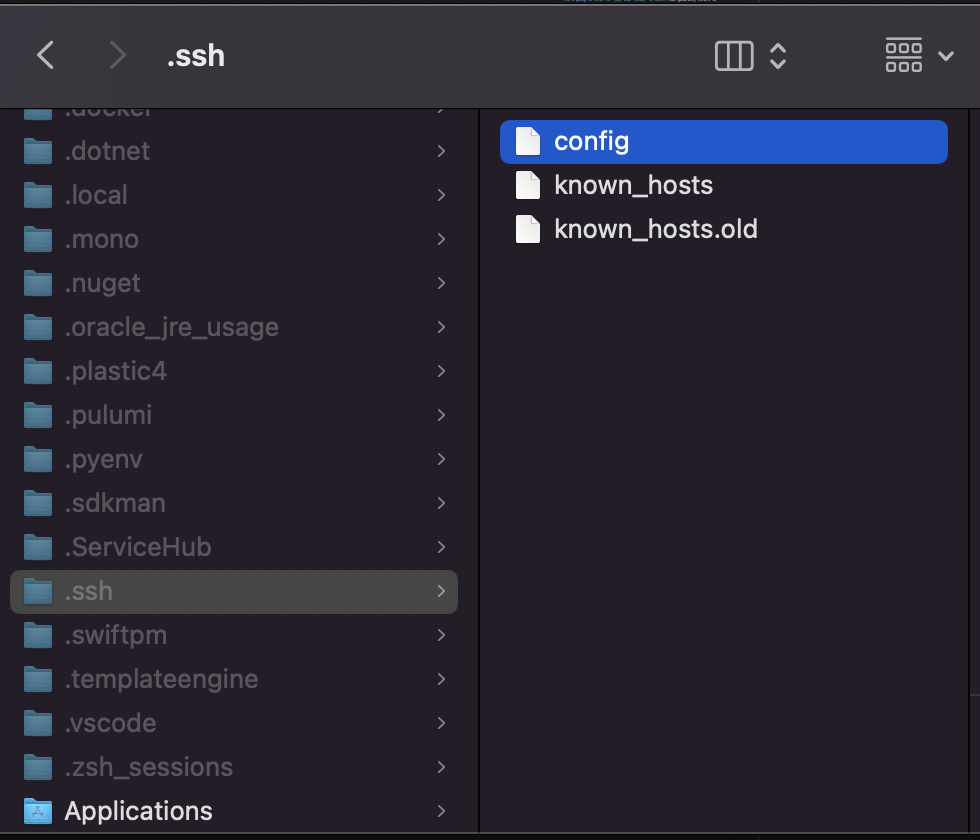Expand .ssh with its chevron
Viewport: 980px width, 840px height.
[x=441, y=591]
